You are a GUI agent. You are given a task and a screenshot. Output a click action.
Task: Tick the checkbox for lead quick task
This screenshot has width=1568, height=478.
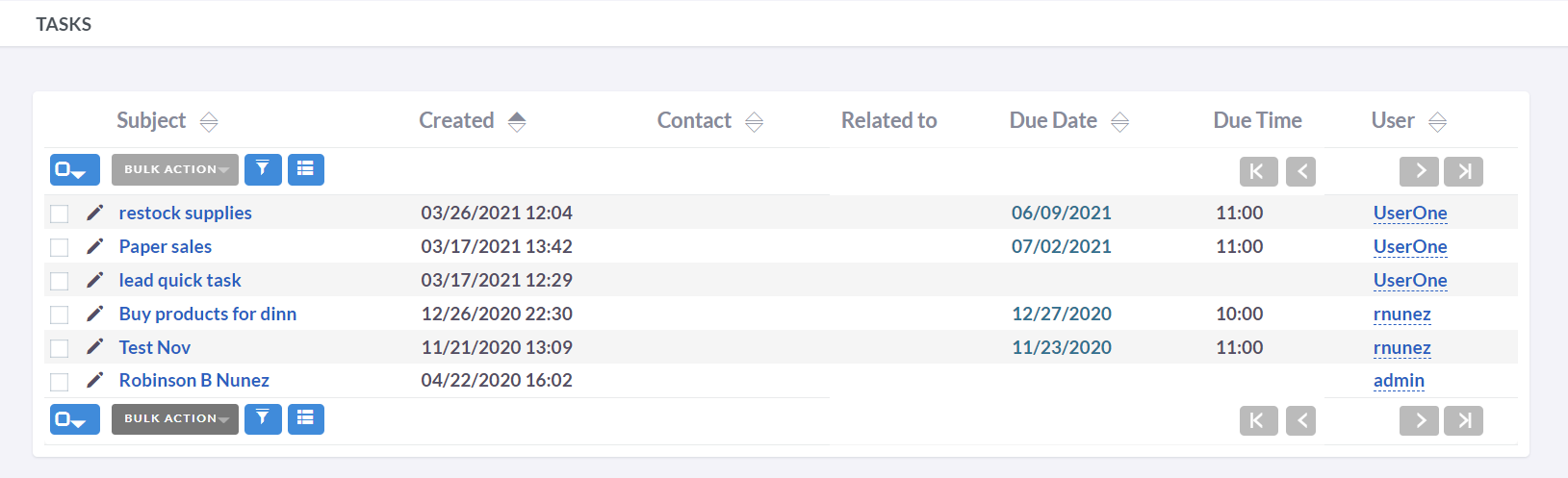(60, 281)
